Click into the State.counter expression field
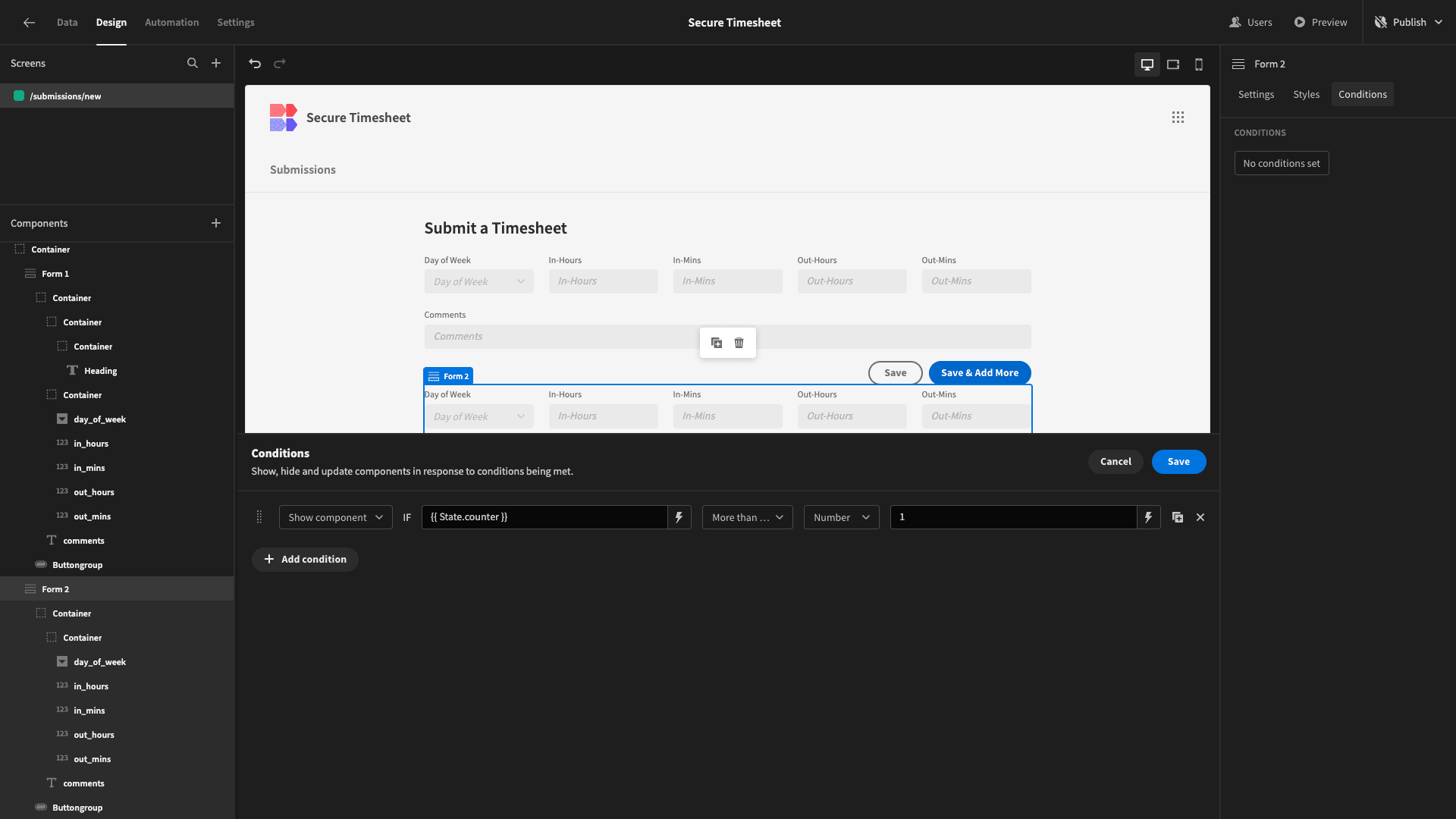Image resolution: width=1456 pixels, height=819 pixels. pyautogui.click(x=544, y=517)
